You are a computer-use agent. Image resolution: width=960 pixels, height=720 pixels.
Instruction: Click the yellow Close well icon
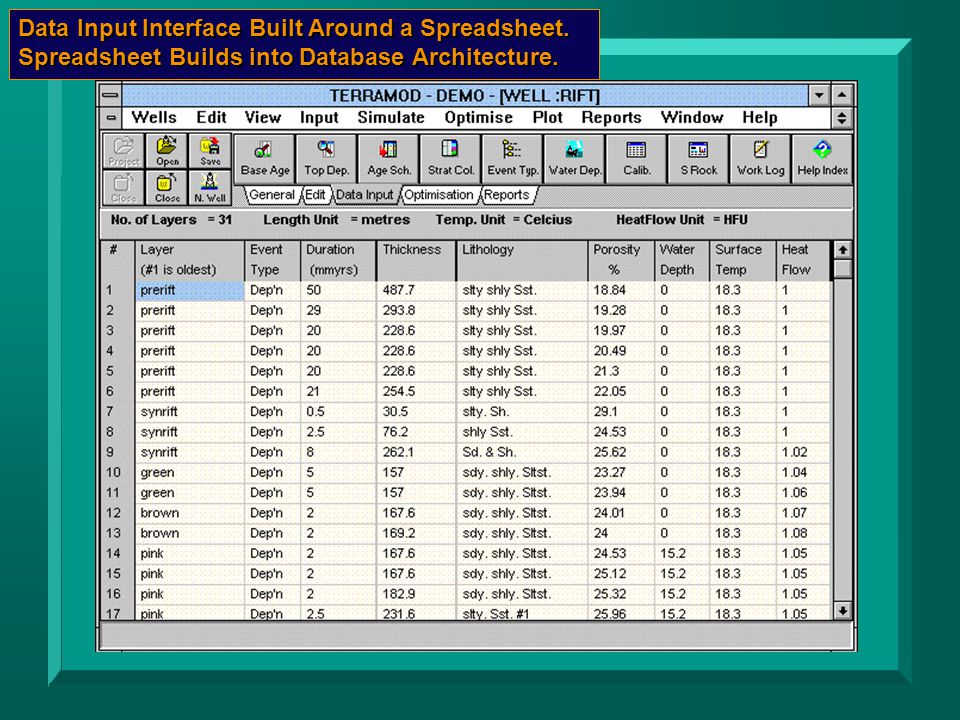pos(167,187)
